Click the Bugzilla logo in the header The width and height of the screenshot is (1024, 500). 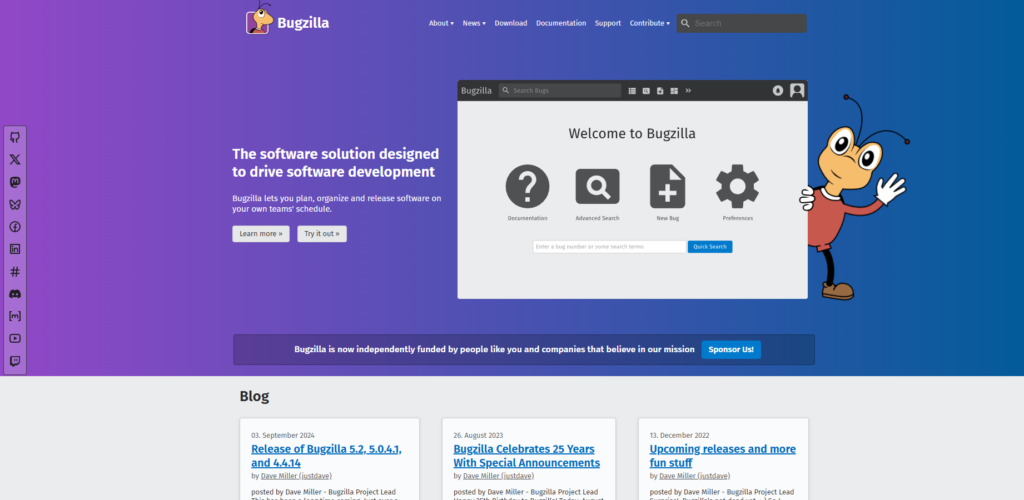pyautogui.click(x=288, y=22)
